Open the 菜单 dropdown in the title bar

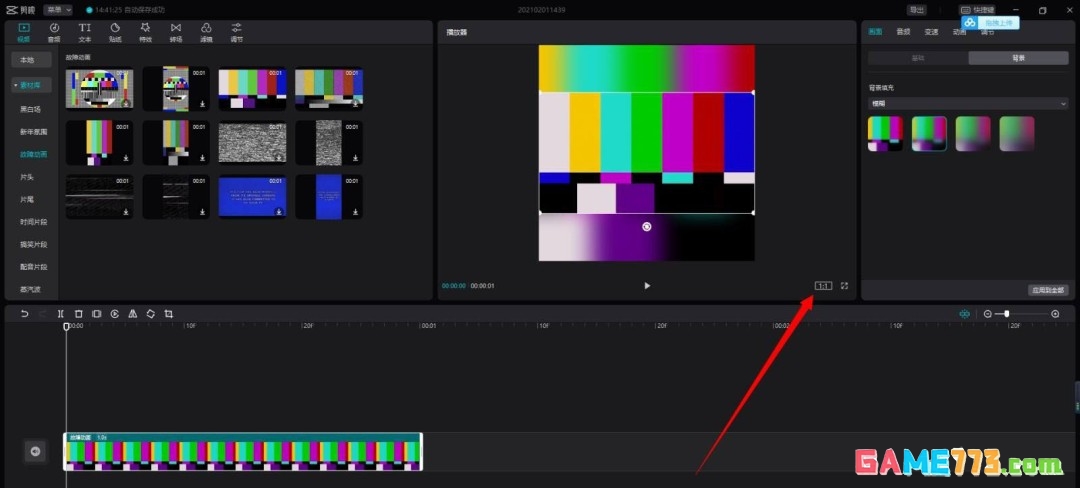[x=58, y=9]
